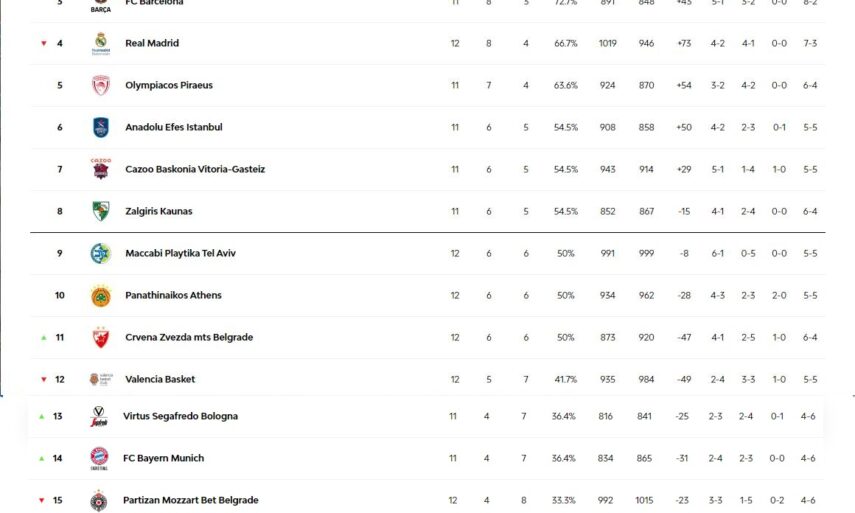Click the FC Bayern Munich logo
Image resolution: width=855 pixels, height=513 pixels.
tap(99, 458)
